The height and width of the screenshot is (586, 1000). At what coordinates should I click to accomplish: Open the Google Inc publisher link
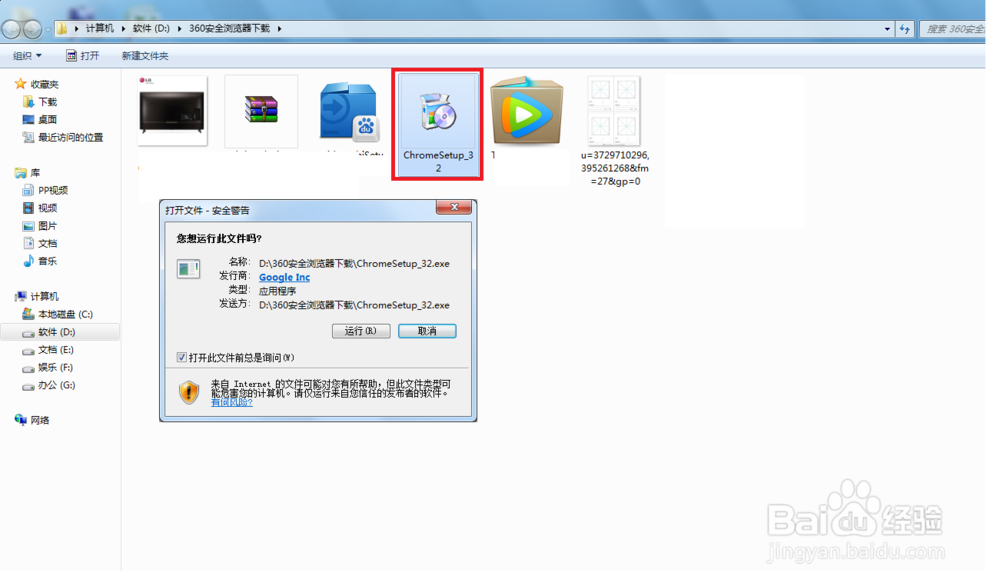[x=284, y=277]
